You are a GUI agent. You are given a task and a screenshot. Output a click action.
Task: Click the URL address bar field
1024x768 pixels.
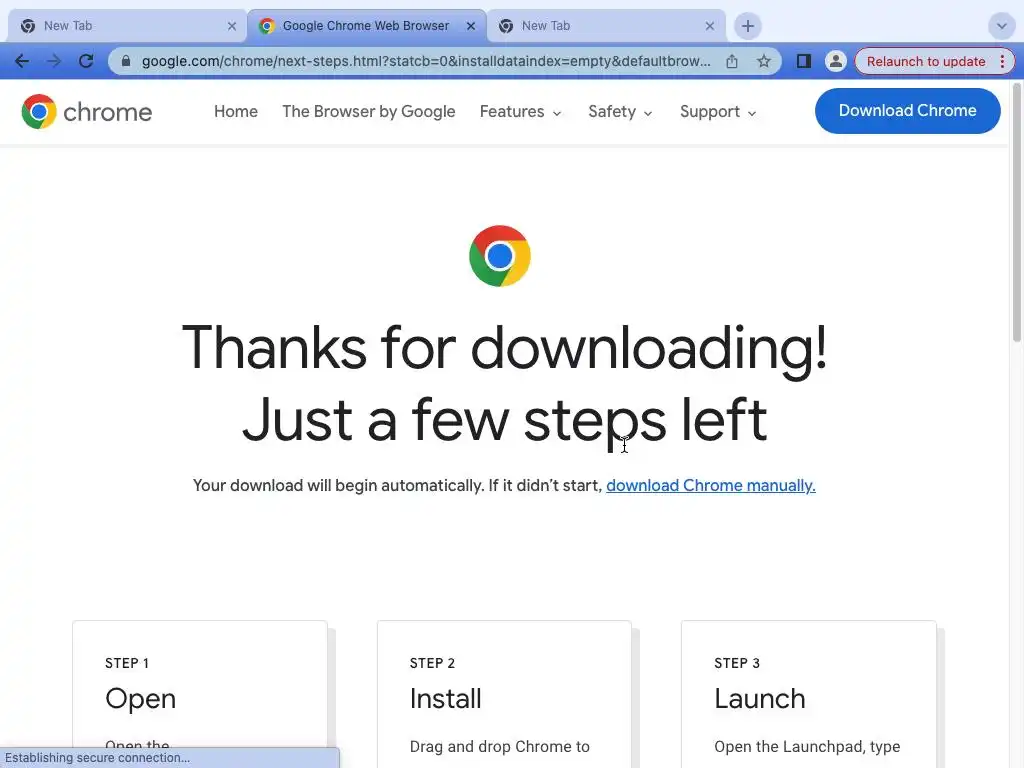pyautogui.click(x=426, y=61)
